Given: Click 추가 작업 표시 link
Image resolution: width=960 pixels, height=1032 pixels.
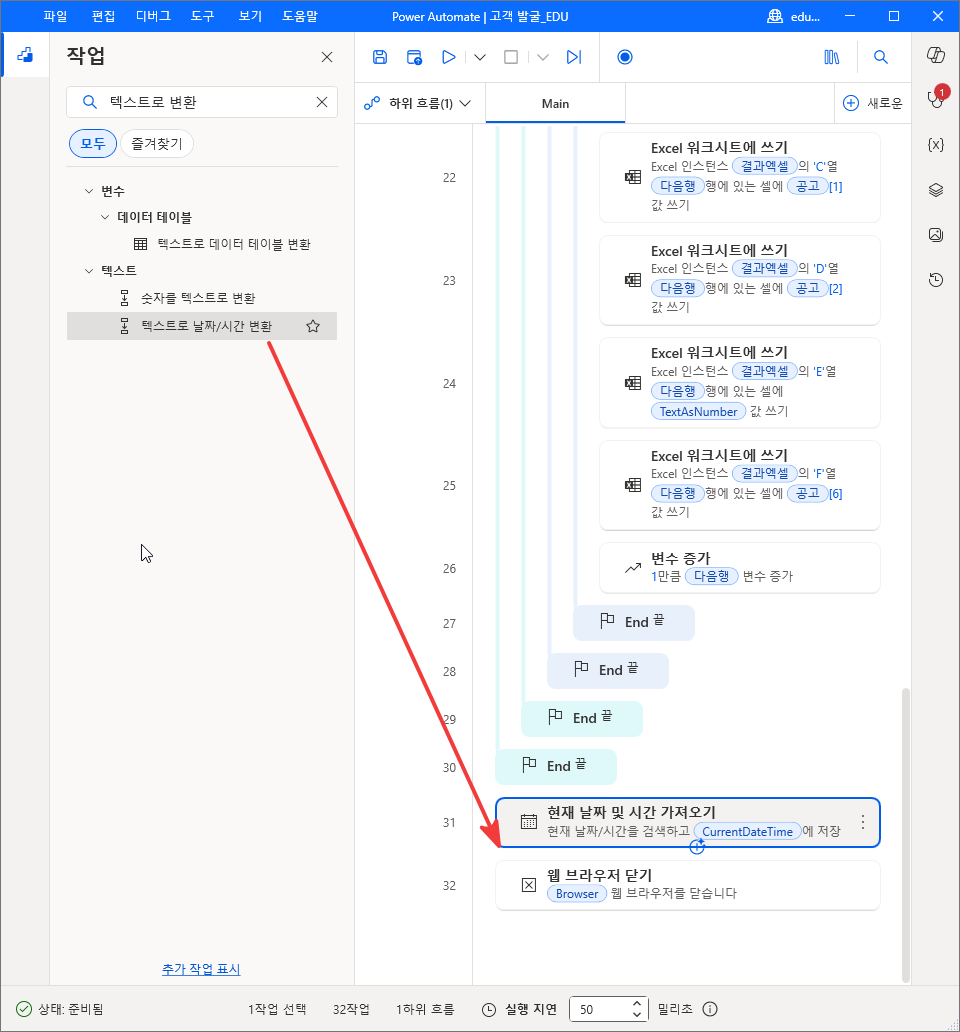Looking at the screenshot, I should pyautogui.click(x=201, y=969).
